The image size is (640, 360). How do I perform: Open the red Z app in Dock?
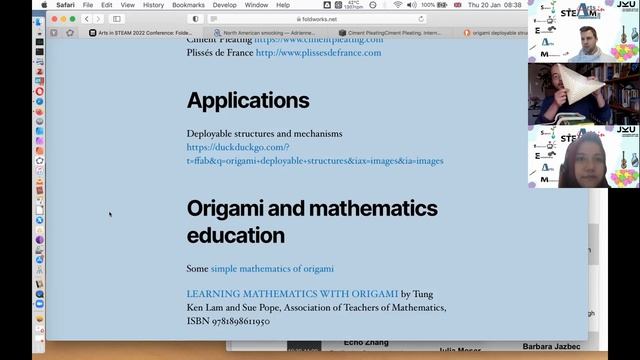39,71
